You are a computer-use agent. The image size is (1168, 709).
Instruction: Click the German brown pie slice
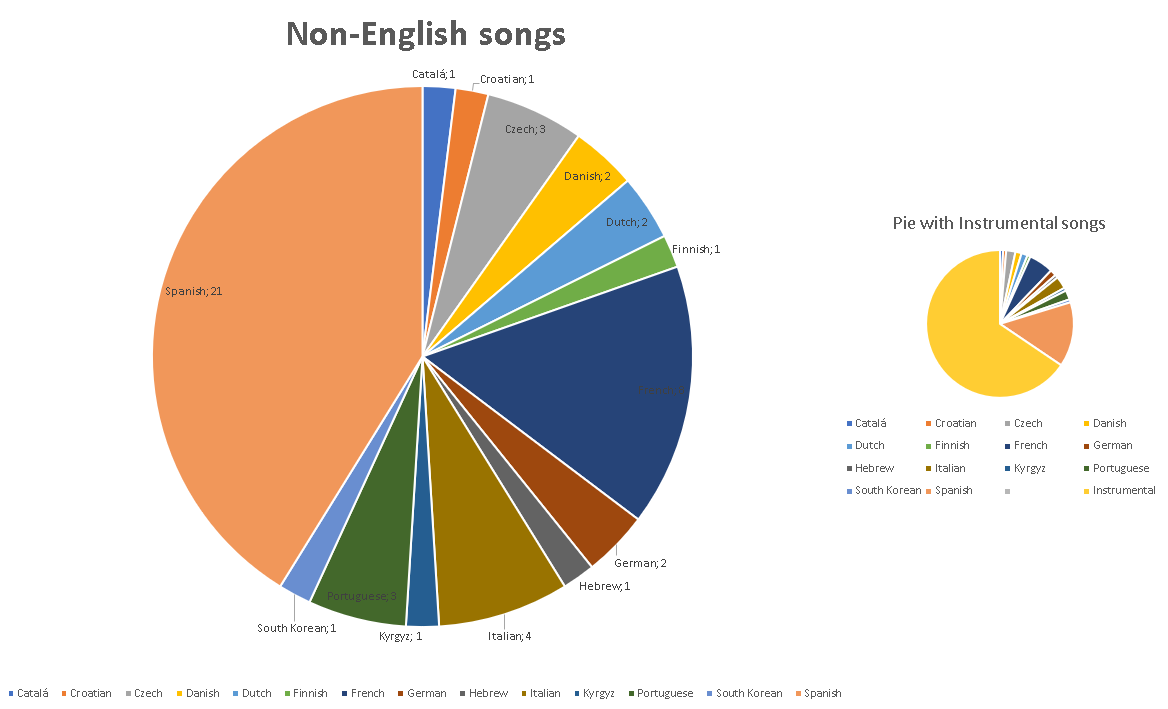coord(581,506)
